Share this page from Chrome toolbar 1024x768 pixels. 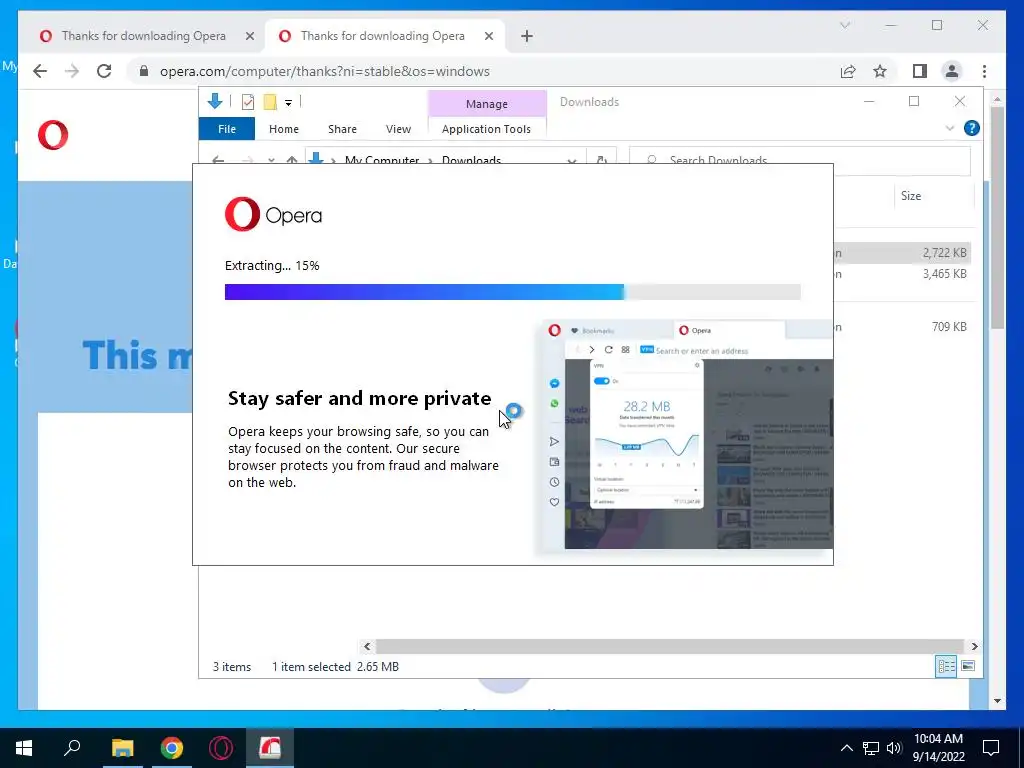[848, 71]
